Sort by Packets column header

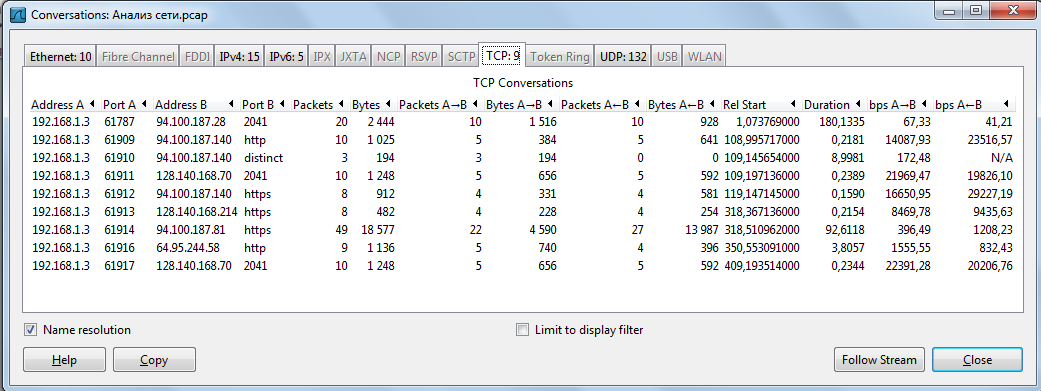[x=320, y=105]
